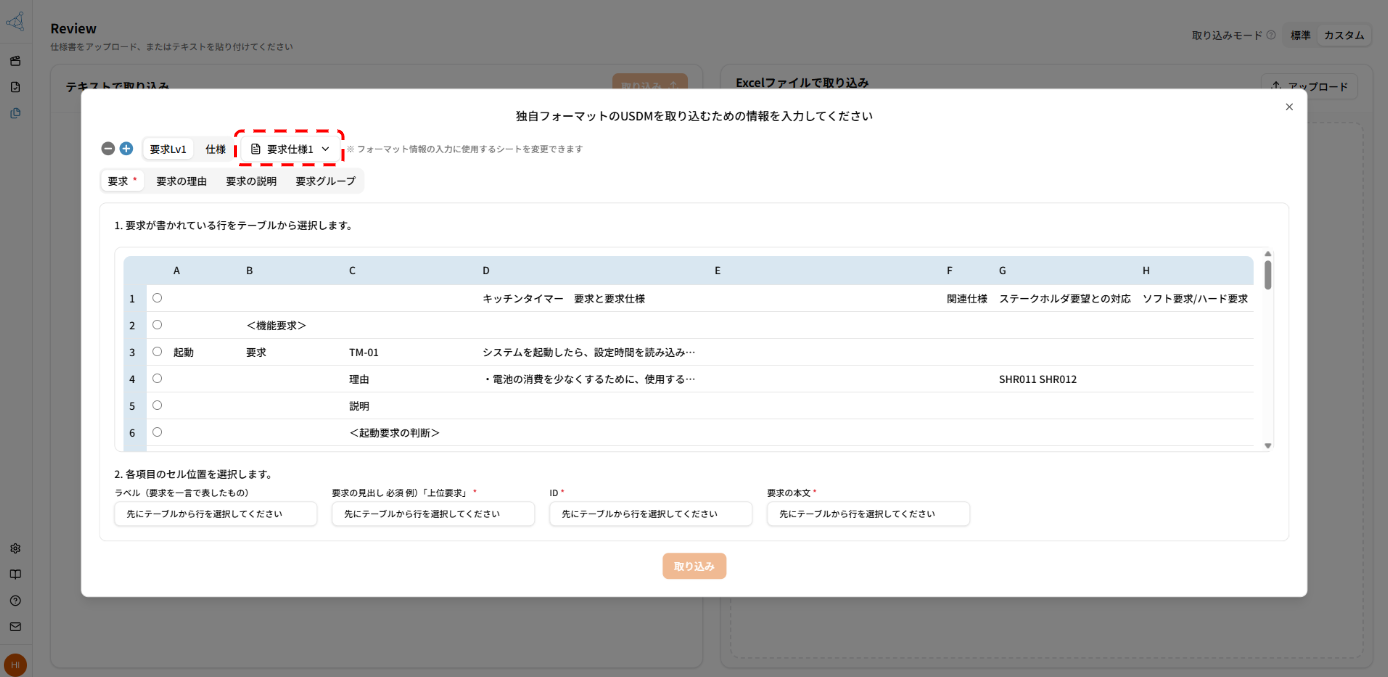Image resolution: width=1388 pixels, height=677 pixels.
Task: Click the ID input field
Action: point(651,513)
